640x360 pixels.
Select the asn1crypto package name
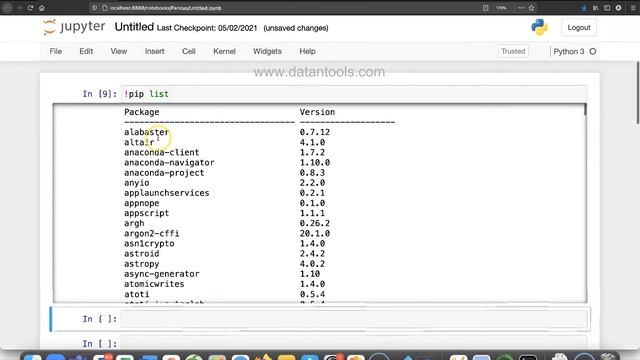coord(149,243)
